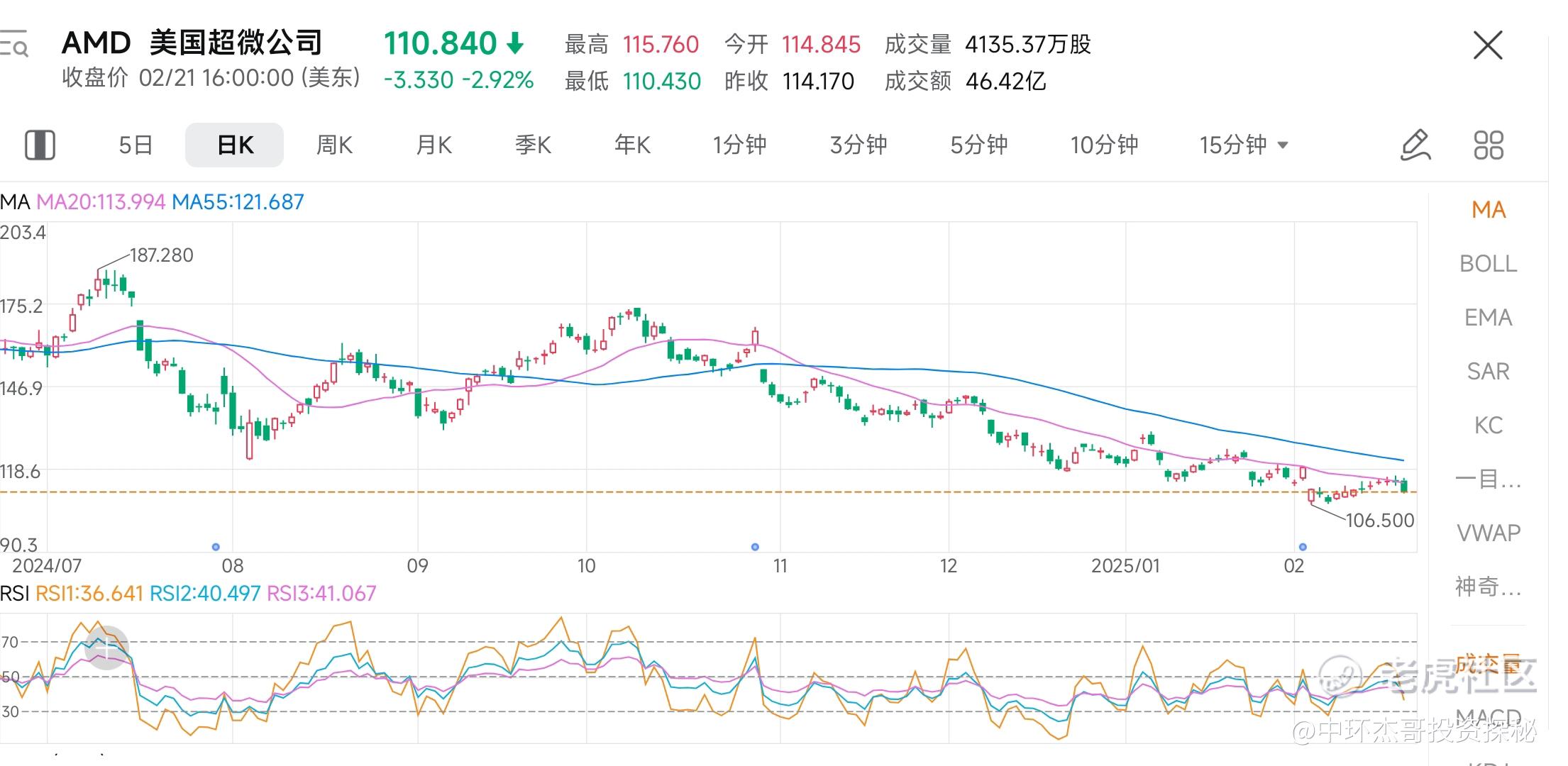The image size is (1568, 766).
Task: Select the 10分钟 interval tab
Action: pos(1104,145)
